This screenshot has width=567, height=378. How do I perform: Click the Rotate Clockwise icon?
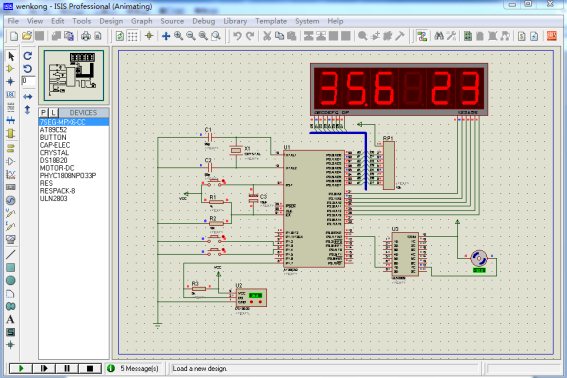[x=27, y=56]
